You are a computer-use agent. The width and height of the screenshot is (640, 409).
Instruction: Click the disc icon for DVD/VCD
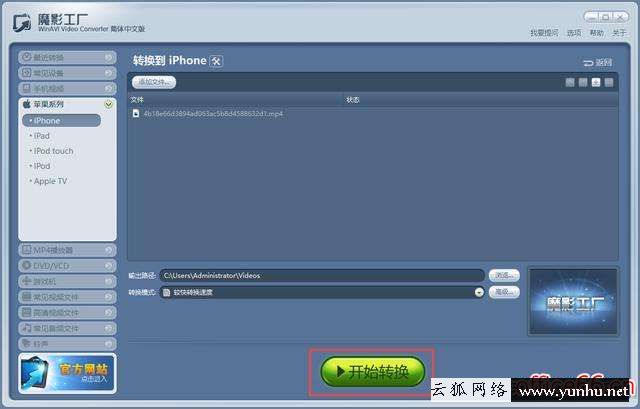[27, 265]
